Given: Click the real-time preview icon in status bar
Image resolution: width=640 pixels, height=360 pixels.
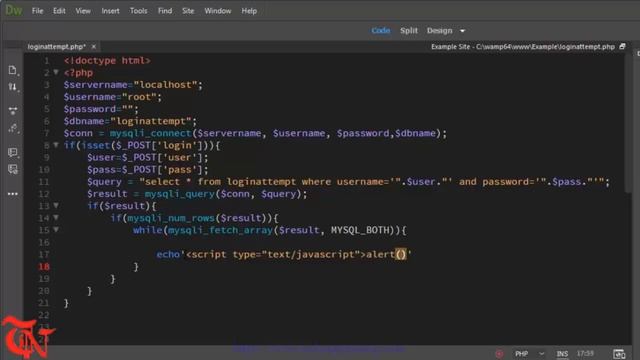Looking at the screenshot, I should (619, 353).
